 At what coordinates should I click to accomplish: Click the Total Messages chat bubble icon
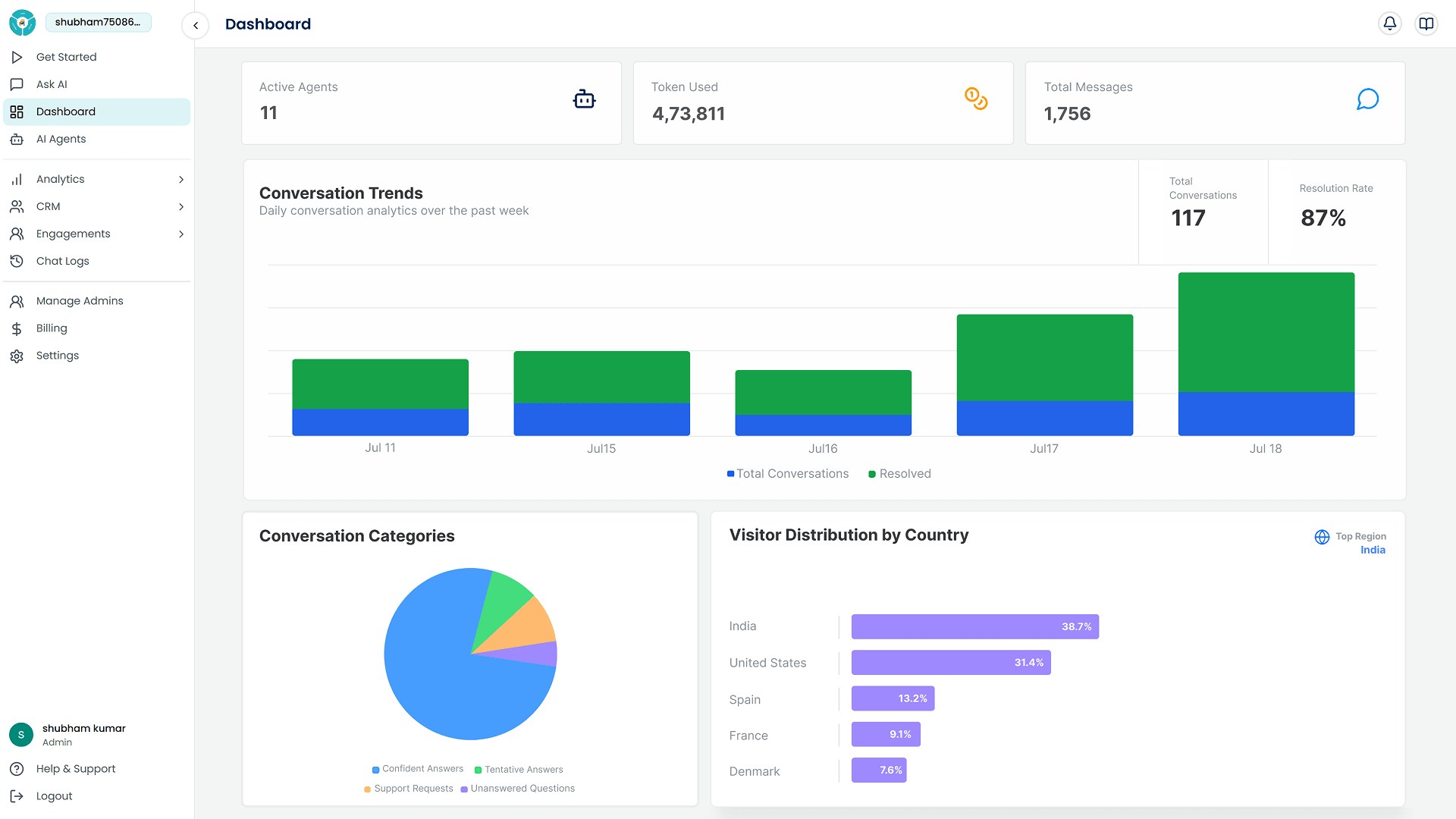1367,99
